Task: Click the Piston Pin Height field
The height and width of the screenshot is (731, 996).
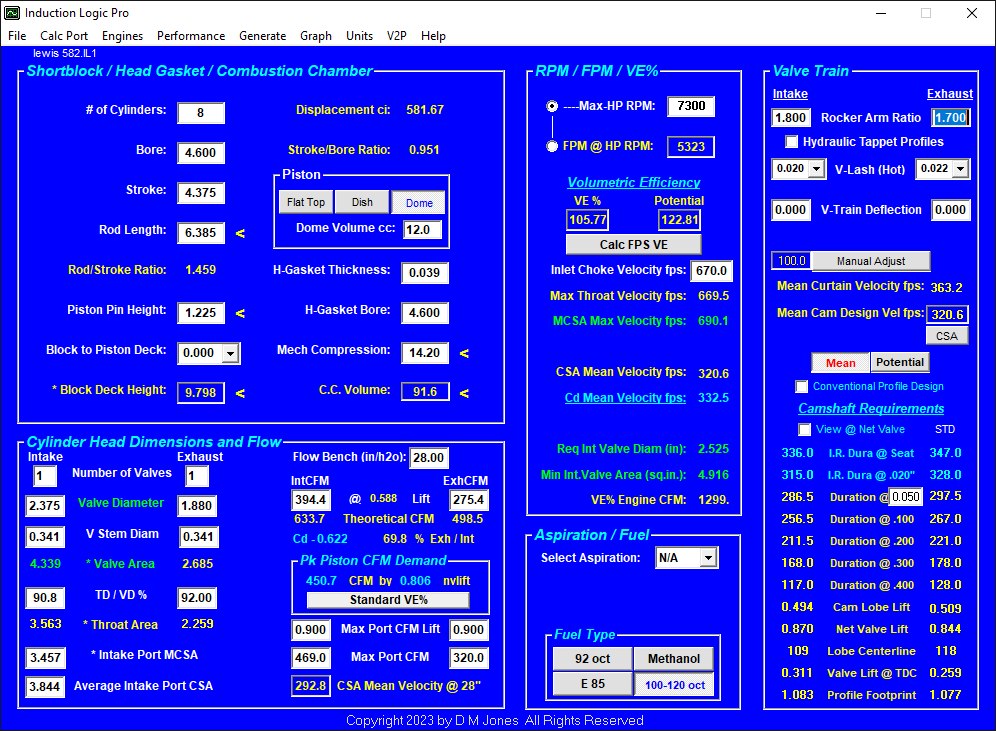Action: 201,312
